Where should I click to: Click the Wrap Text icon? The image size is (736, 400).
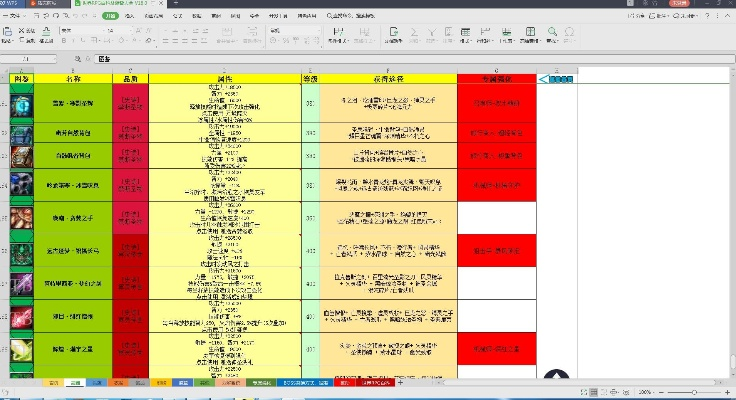252,32
